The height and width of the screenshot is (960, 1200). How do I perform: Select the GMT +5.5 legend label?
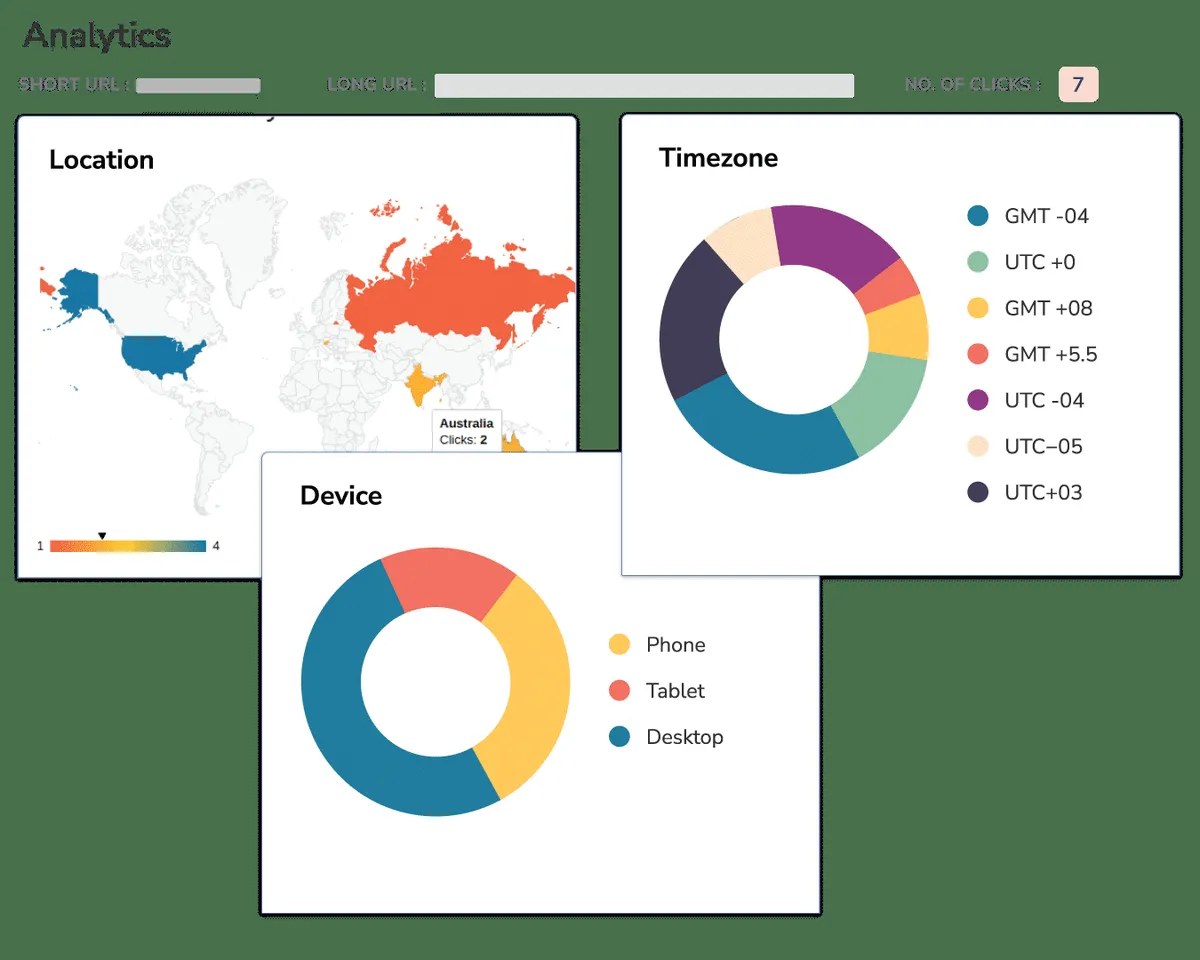pos(1051,354)
